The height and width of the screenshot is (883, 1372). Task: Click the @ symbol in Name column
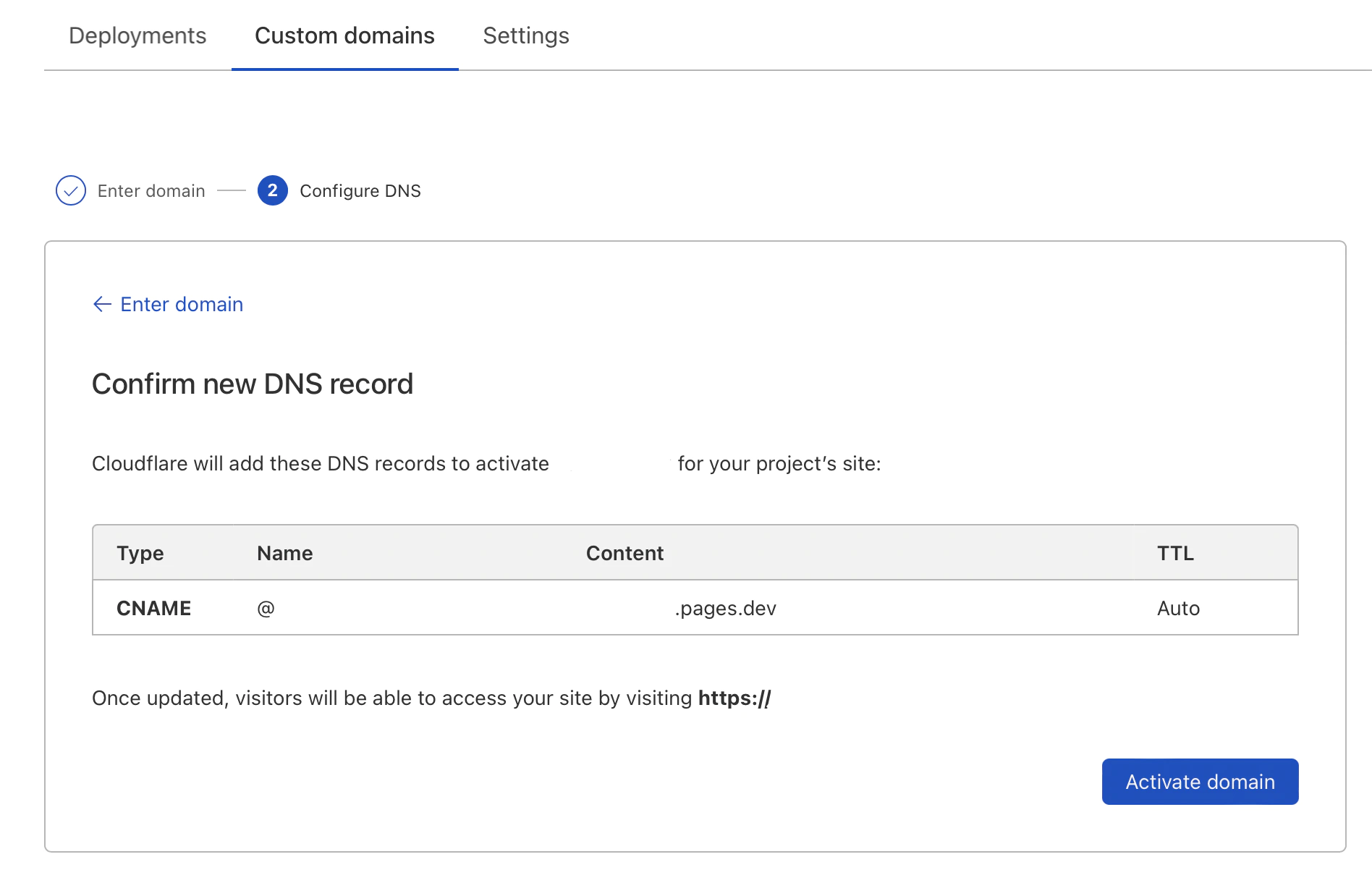tap(266, 608)
